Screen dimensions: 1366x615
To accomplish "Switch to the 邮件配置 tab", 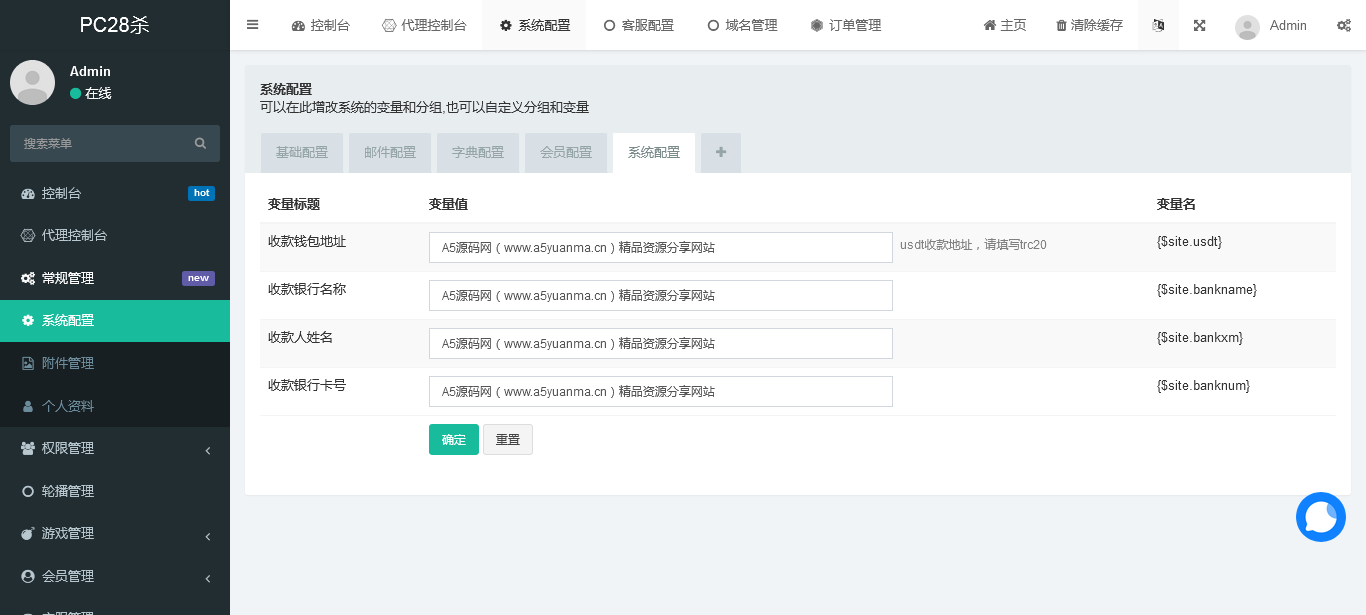I will click(390, 153).
